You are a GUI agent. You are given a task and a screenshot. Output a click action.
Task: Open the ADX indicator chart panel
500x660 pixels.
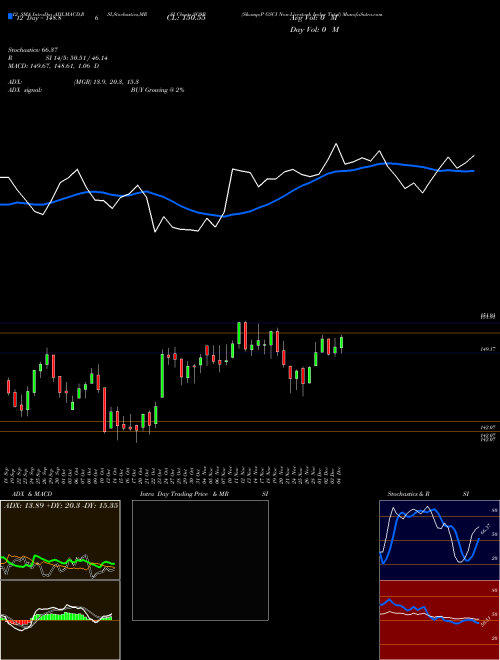(x=60, y=540)
